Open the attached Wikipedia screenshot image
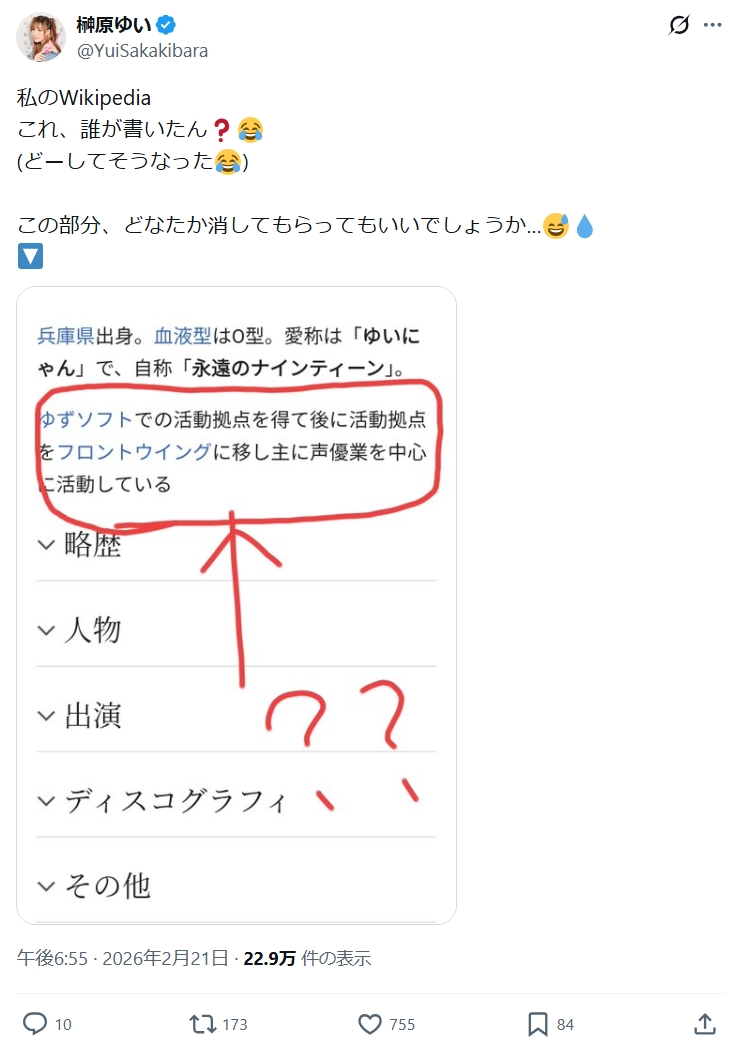 (237, 605)
